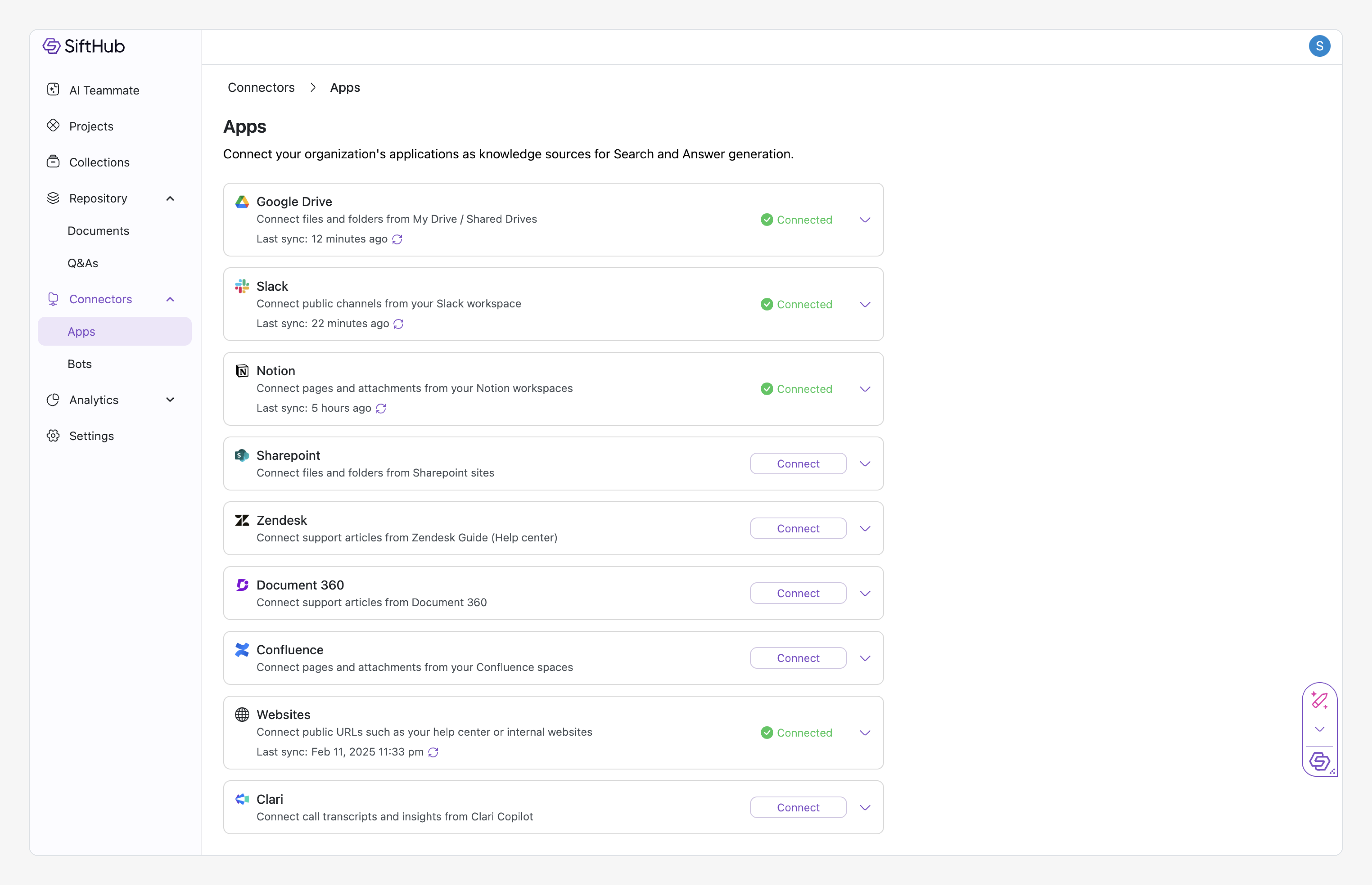Screen dimensions: 1372x885
Task: Open Settings in the sidebar
Action: (92, 436)
